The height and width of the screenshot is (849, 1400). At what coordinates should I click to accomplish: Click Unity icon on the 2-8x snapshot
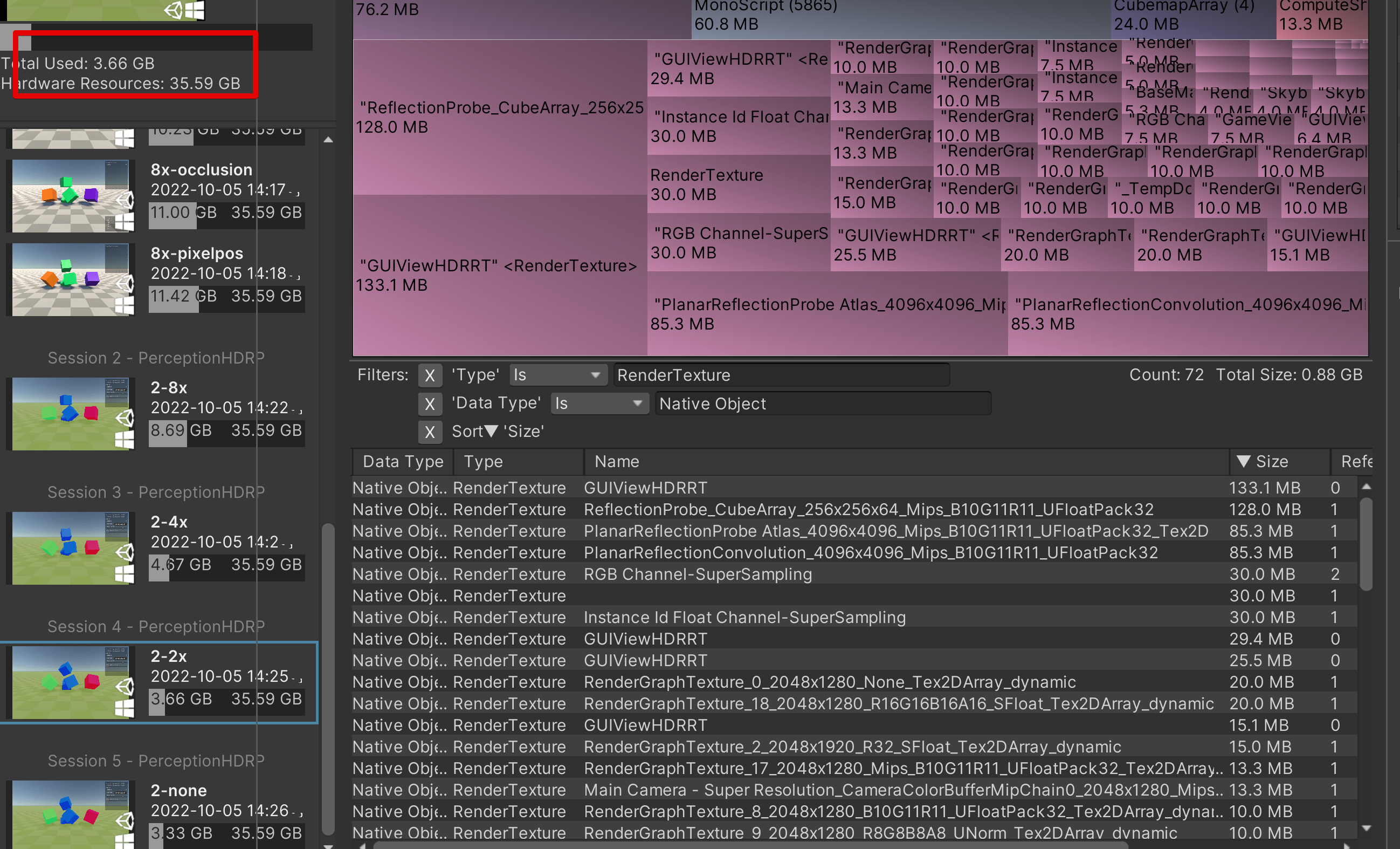[125, 419]
